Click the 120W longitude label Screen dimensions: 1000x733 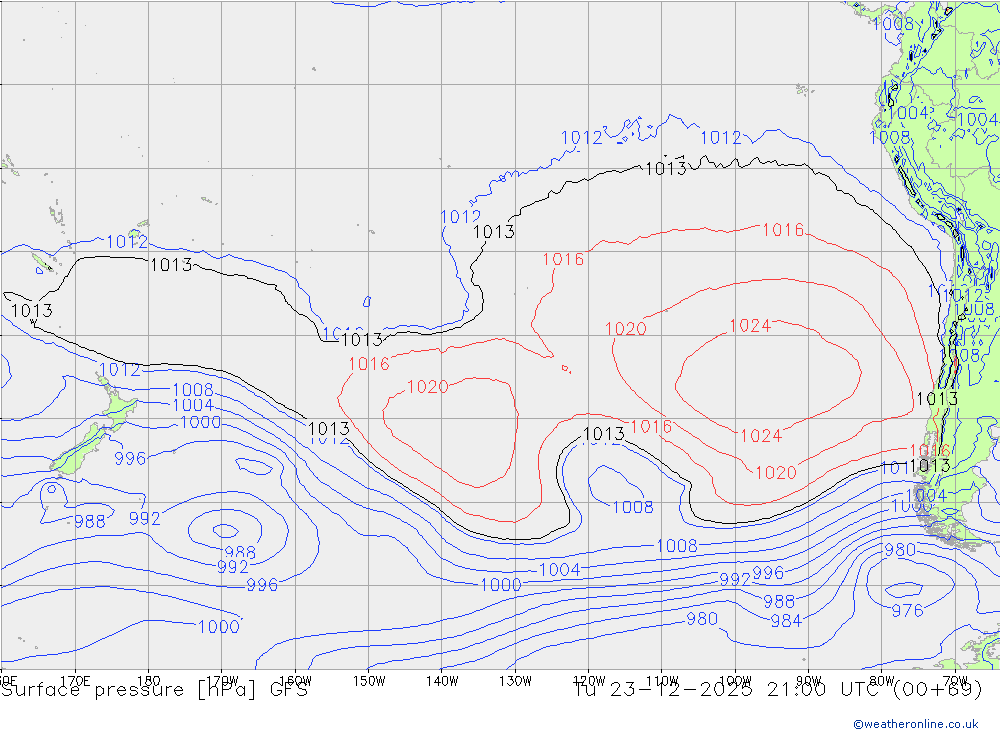pos(588,680)
